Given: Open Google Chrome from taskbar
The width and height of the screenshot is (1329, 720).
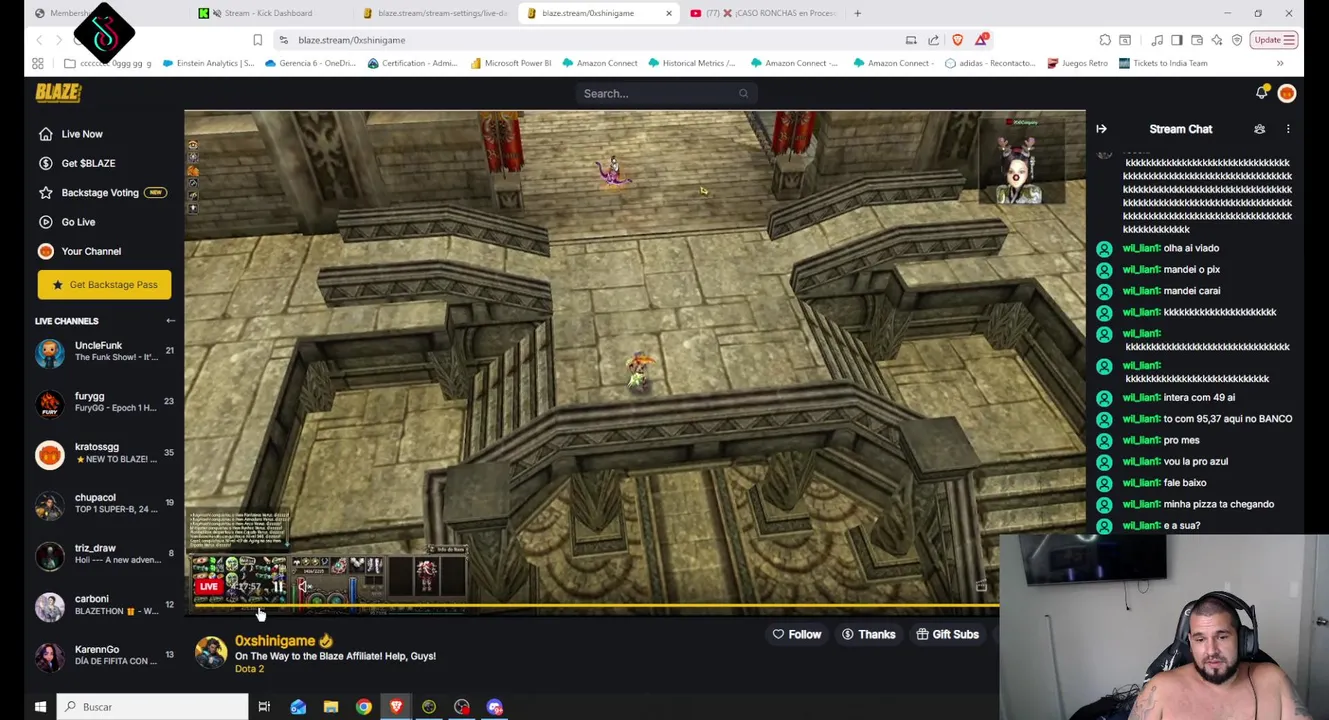Looking at the screenshot, I should [x=364, y=707].
